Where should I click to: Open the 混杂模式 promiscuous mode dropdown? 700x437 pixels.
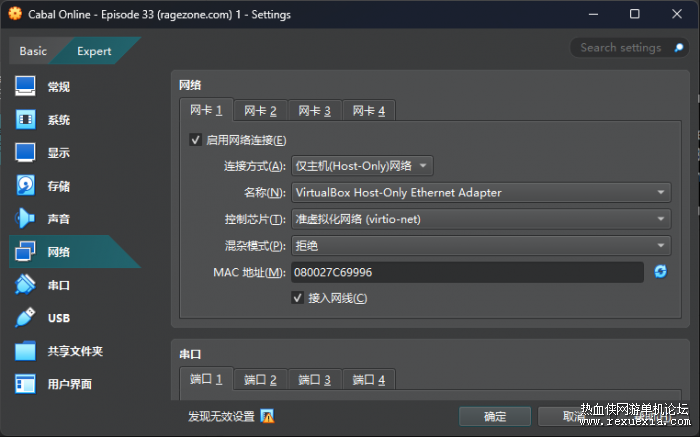(x=481, y=246)
